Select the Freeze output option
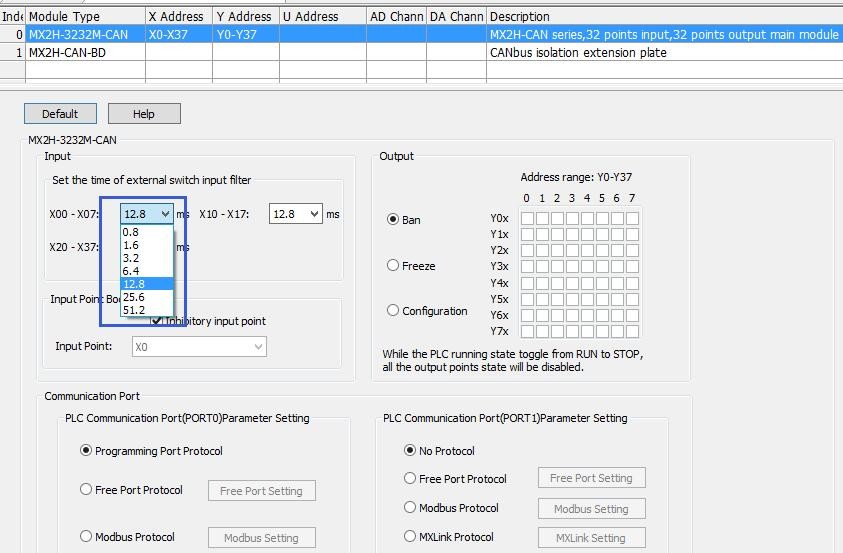Screen dimensions: 843x553 point(393,265)
